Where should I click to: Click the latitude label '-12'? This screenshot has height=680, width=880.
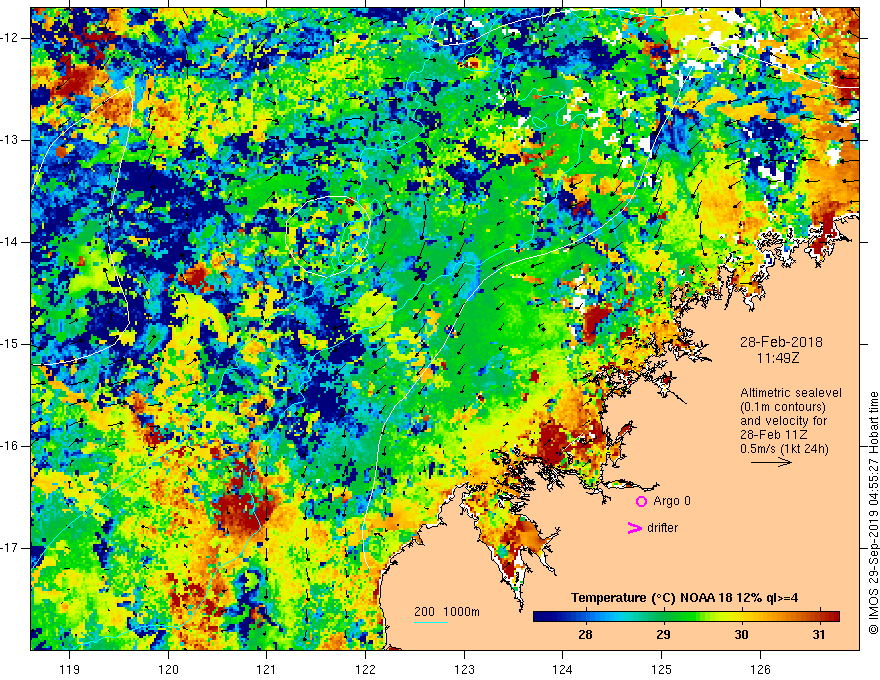(x=10, y=38)
